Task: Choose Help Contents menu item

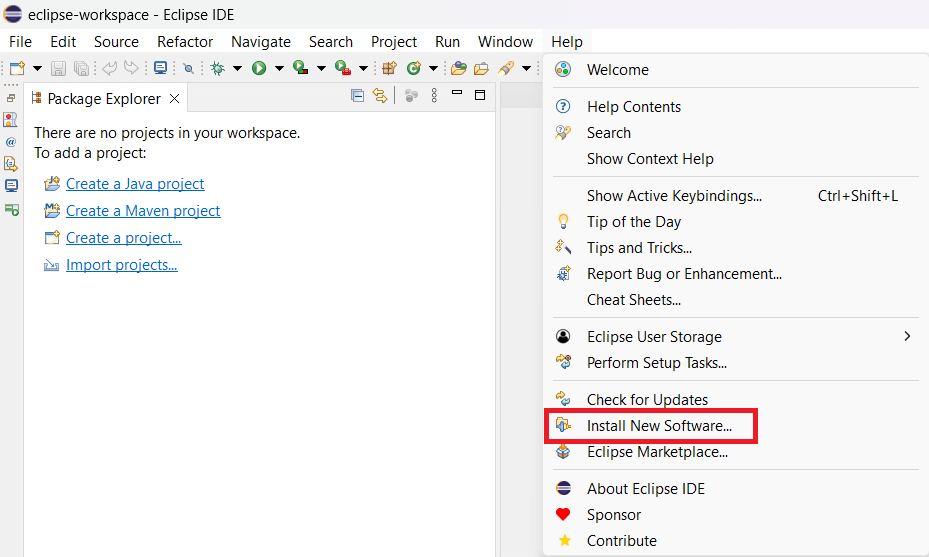Action: coord(735,107)
